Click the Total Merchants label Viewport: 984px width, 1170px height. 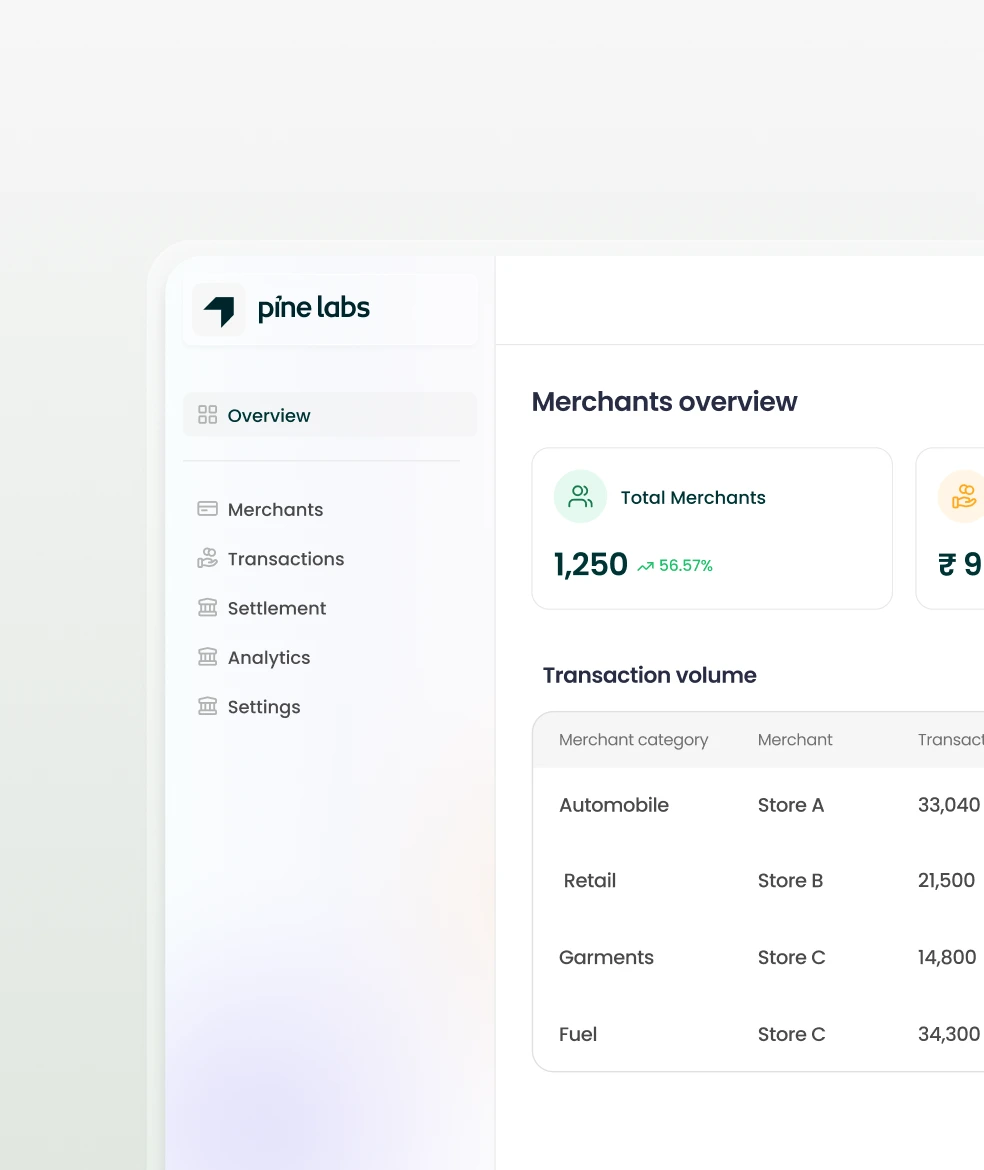pyautogui.click(x=693, y=498)
